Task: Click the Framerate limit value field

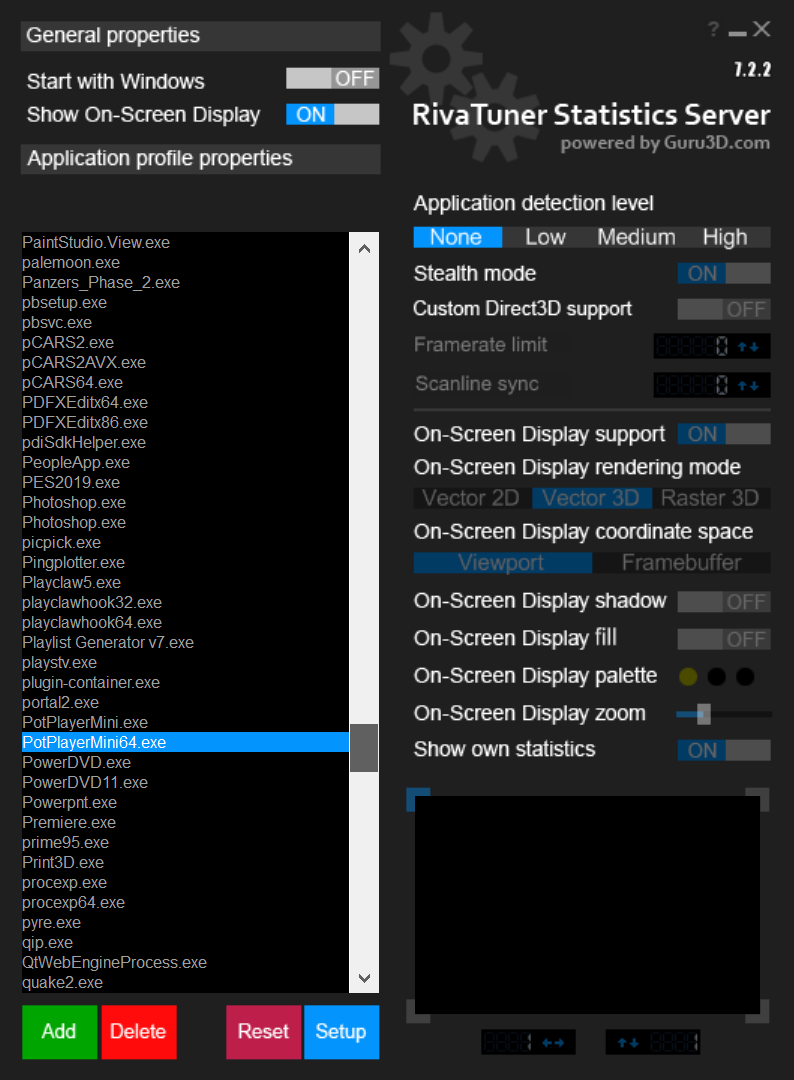Action: click(692, 346)
